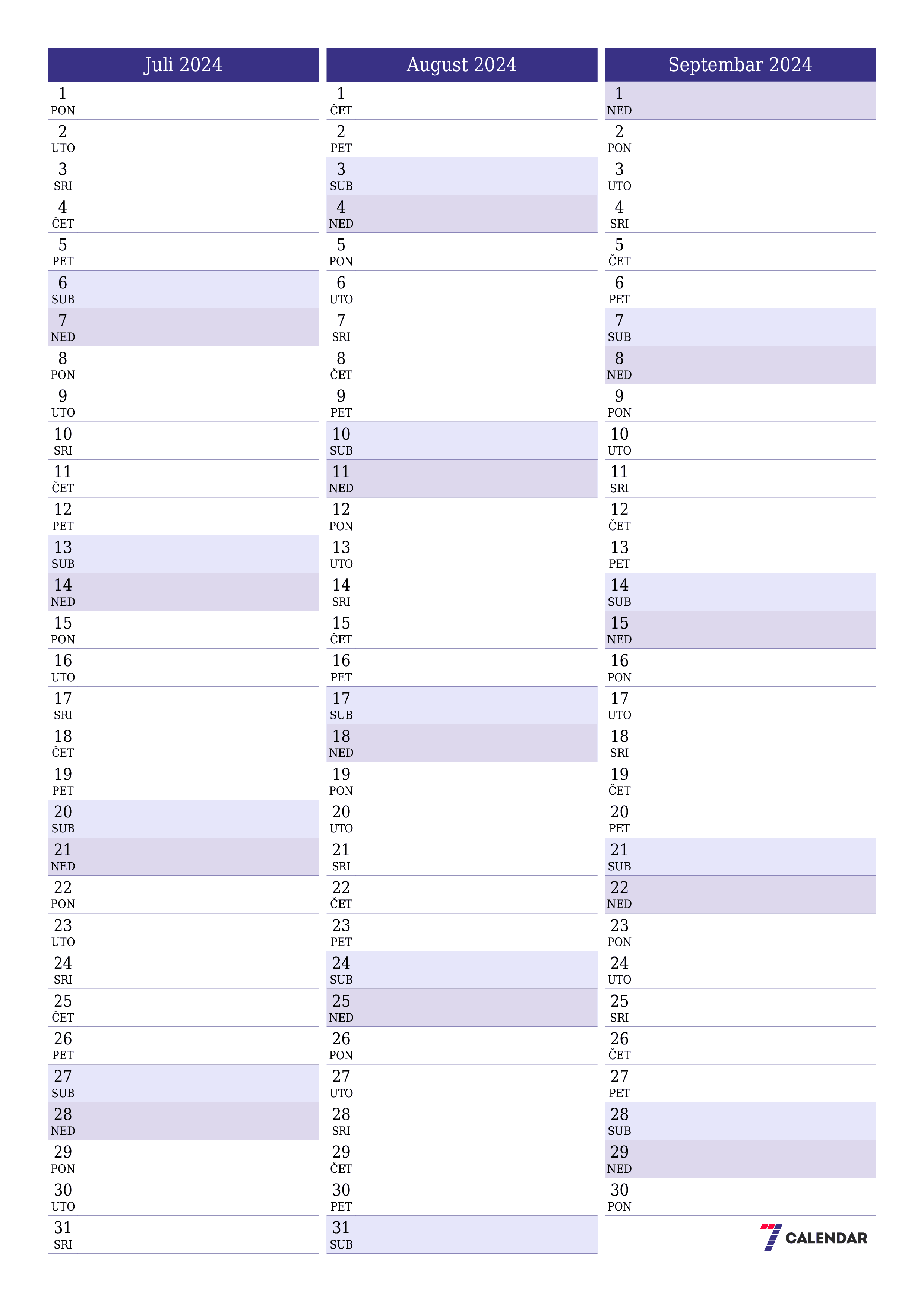Scroll down the calendar view
Screen dimensions: 924x1307
pyautogui.click(x=462, y=653)
